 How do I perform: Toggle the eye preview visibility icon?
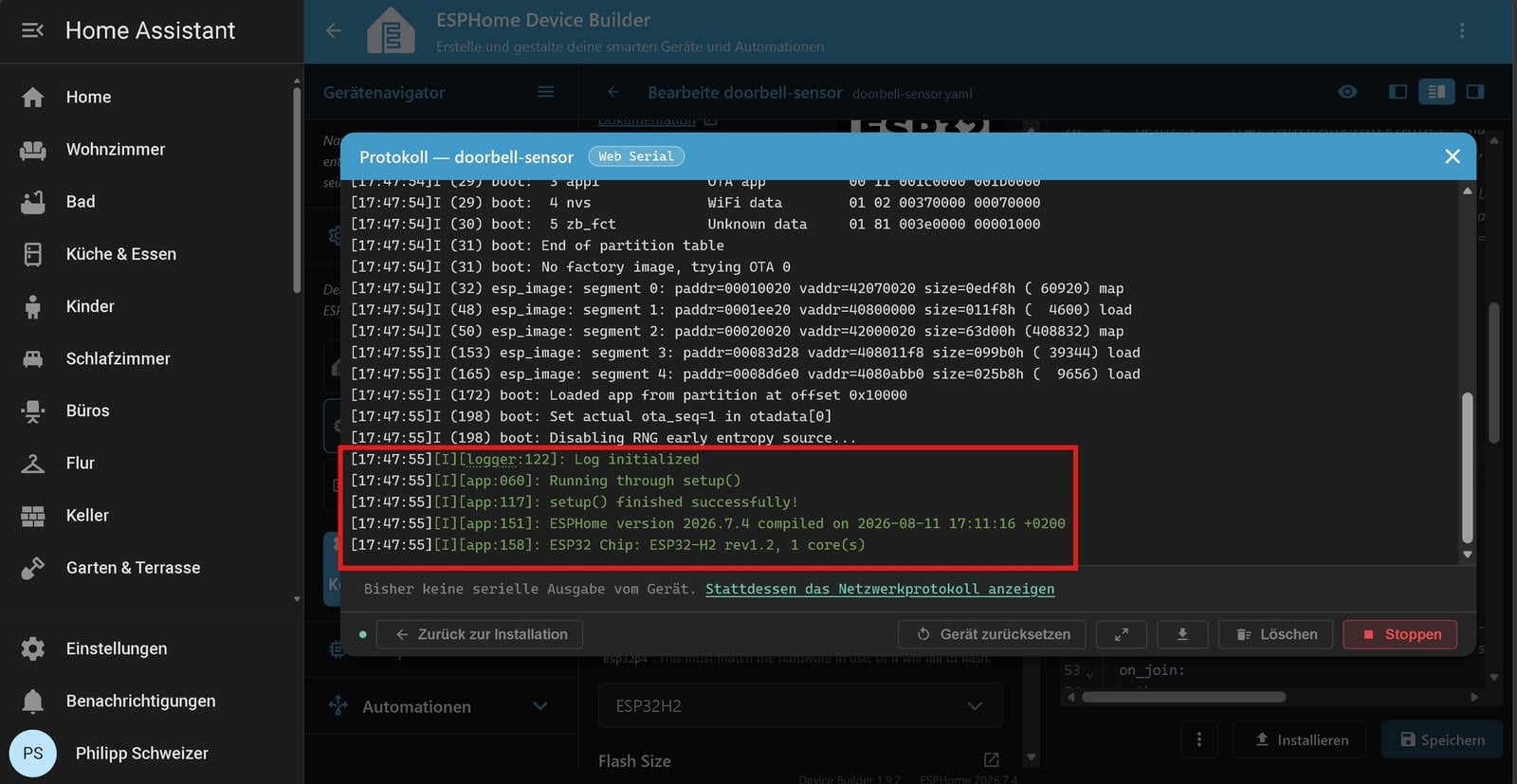[x=1347, y=92]
